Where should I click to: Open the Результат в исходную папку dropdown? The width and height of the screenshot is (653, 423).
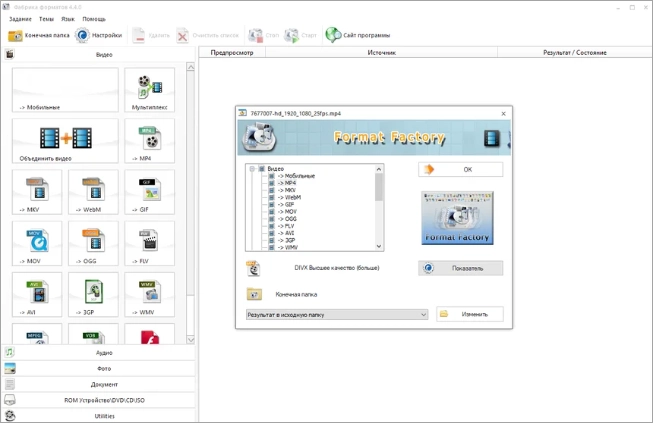pyautogui.click(x=337, y=314)
